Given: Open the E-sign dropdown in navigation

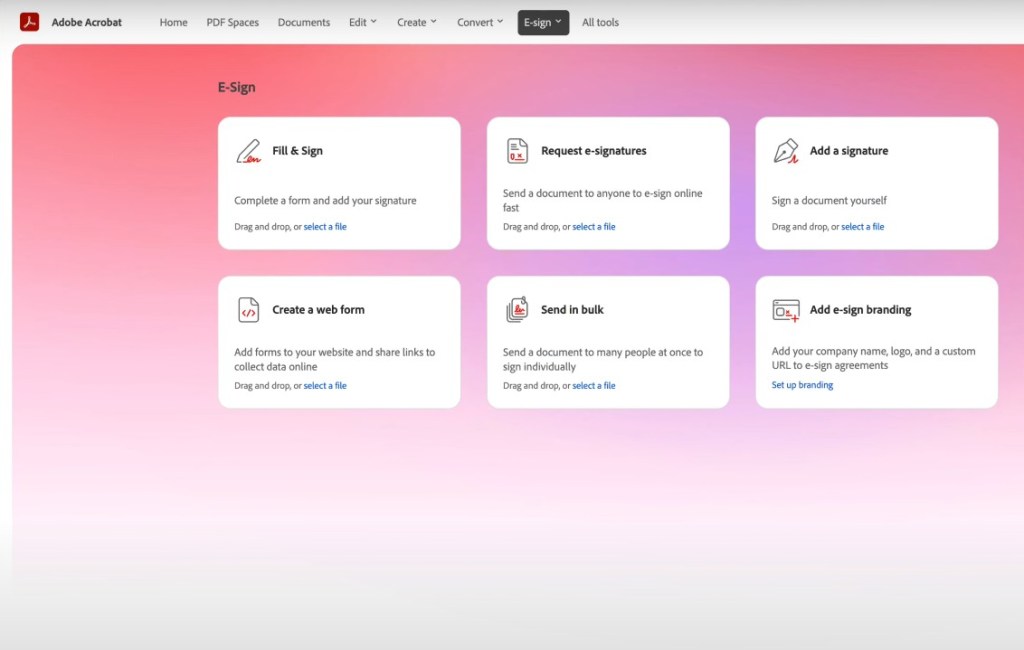Looking at the screenshot, I should [x=543, y=22].
